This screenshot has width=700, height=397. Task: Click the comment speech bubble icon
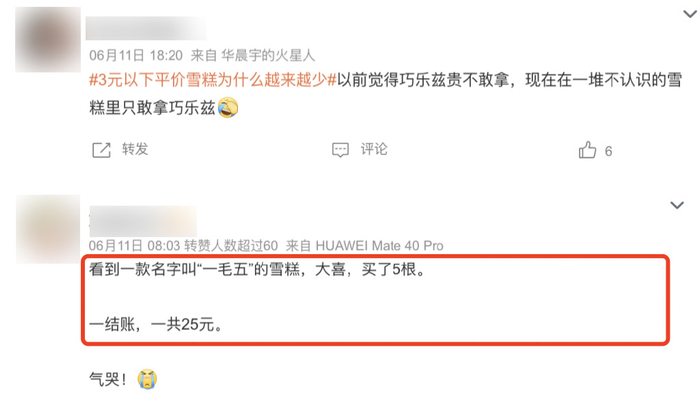tap(340, 150)
